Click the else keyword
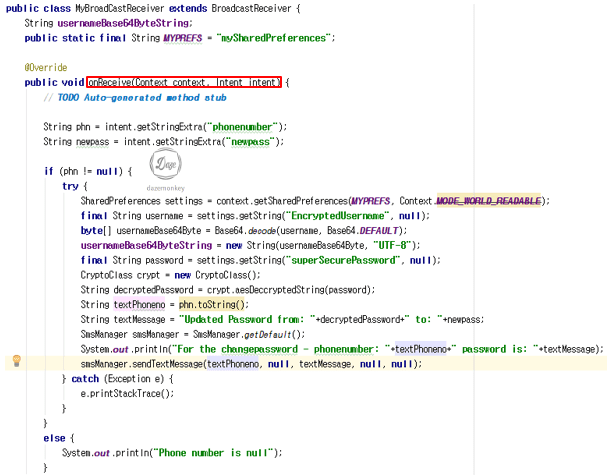This screenshot has height=476, width=607. tap(54, 438)
